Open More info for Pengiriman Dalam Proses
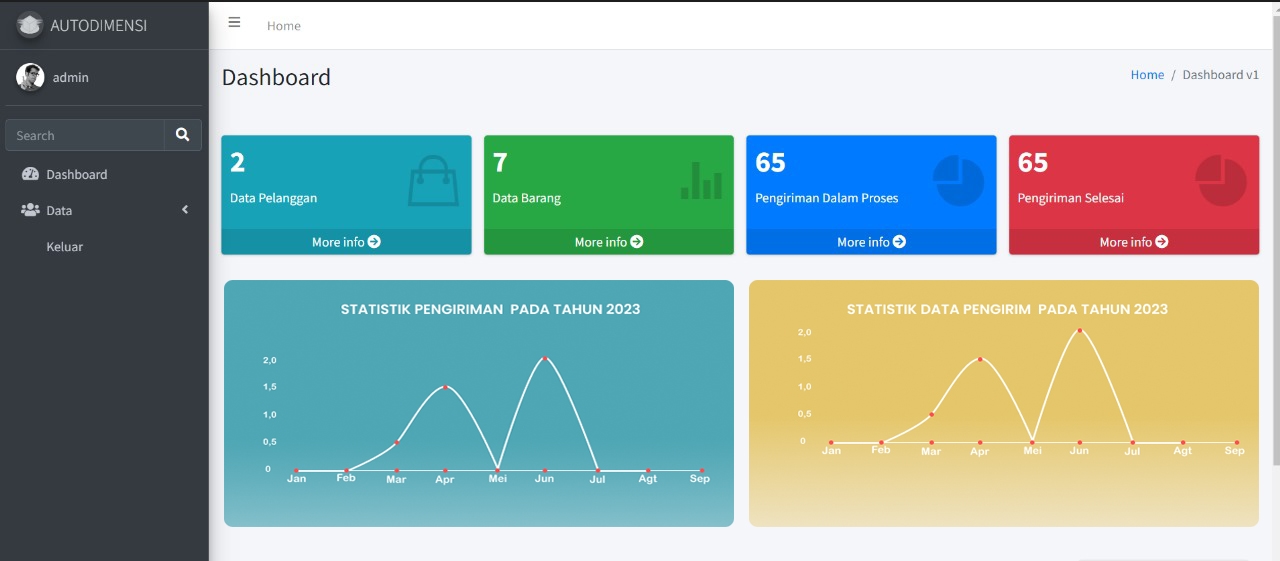The width and height of the screenshot is (1280, 561). [x=871, y=242]
